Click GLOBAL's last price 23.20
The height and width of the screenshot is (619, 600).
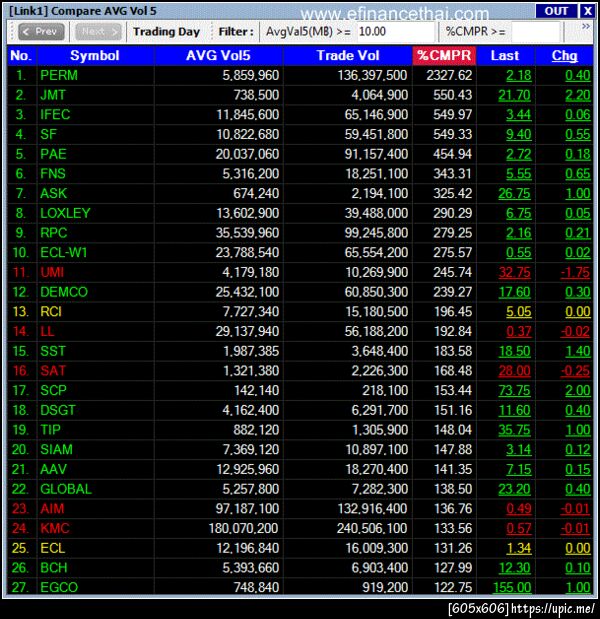tap(515, 489)
